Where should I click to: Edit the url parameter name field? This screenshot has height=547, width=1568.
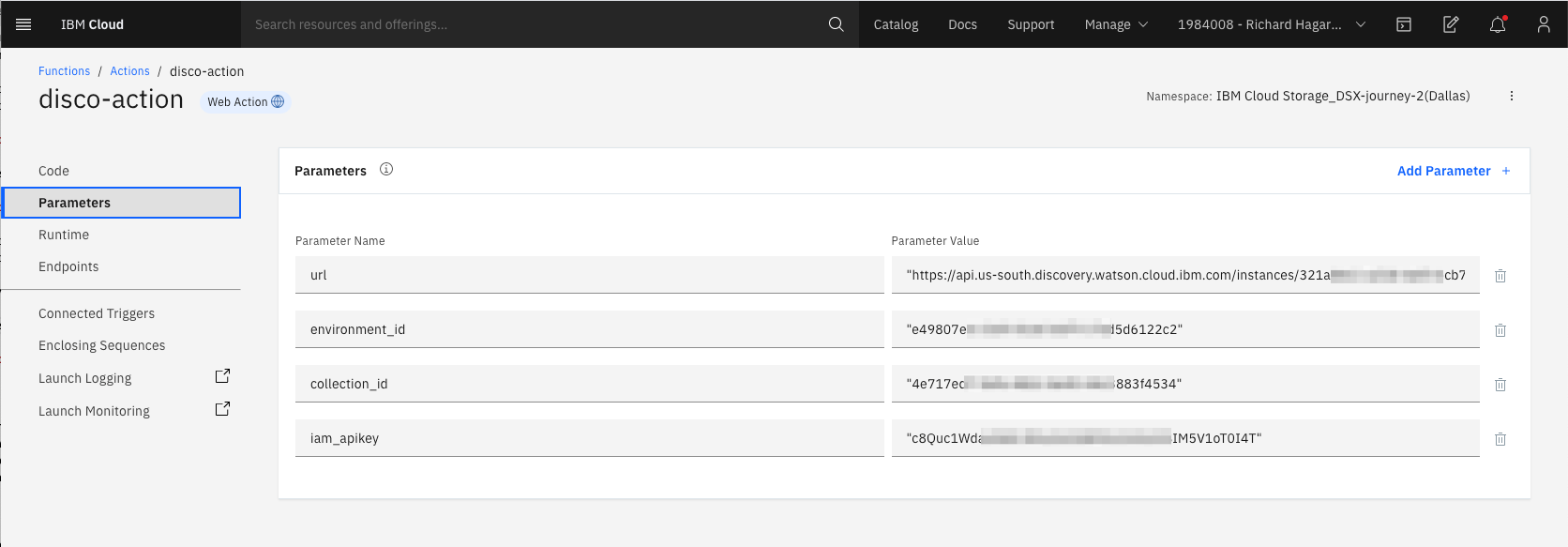[x=589, y=275]
